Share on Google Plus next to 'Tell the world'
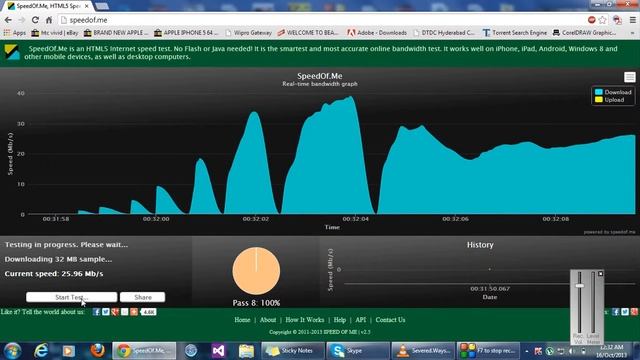This screenshot has width=640, height=360. point(115,312)
